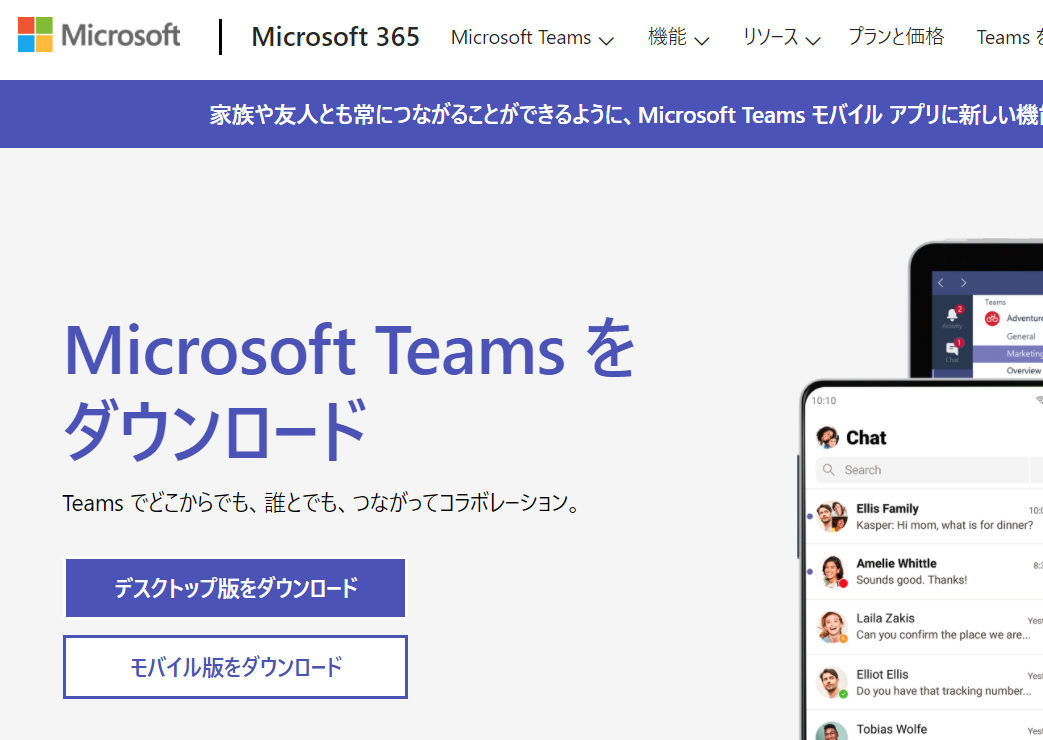Click the forward arrow in tablet mockup
The image size is (1043, 740).
(x=963, y=283)
